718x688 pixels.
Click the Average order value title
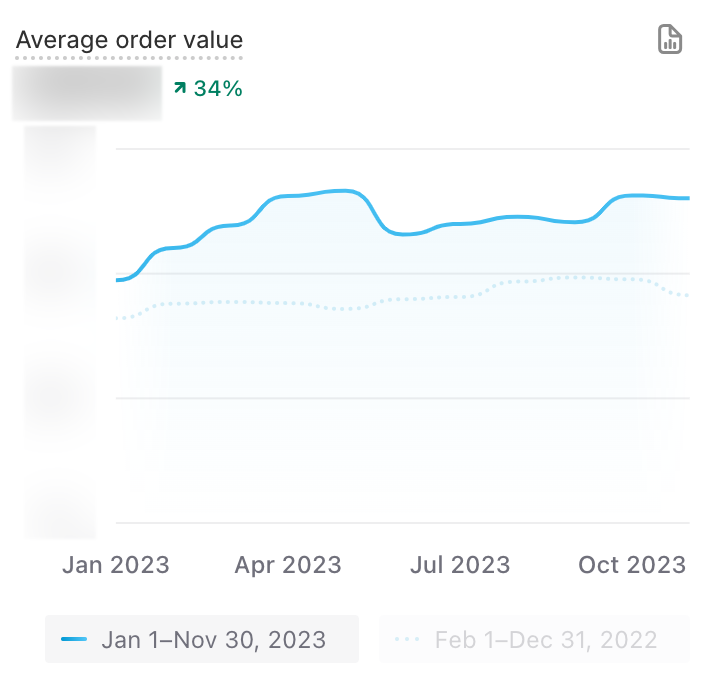(129, 41)
